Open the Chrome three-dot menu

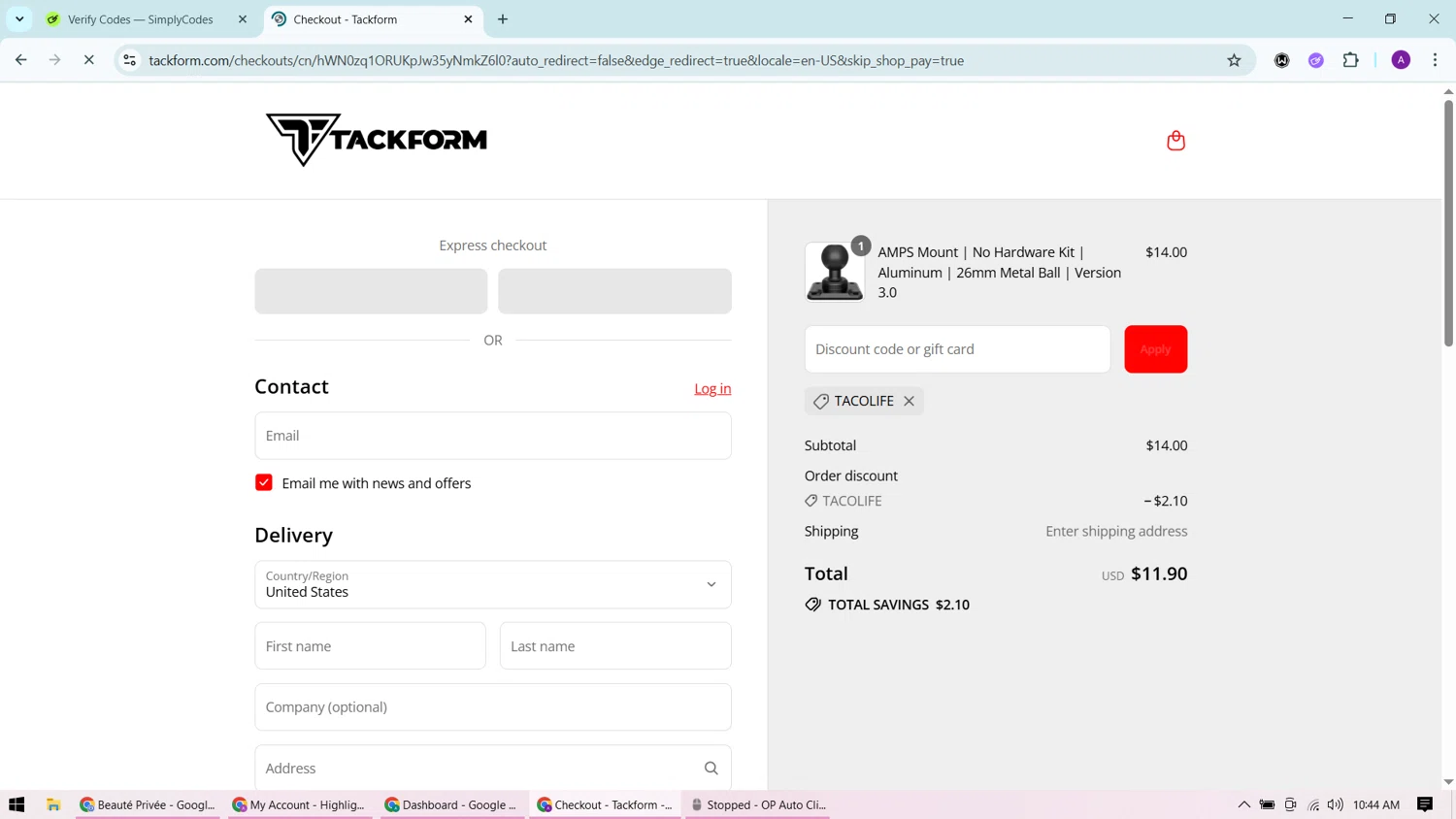1435,60
